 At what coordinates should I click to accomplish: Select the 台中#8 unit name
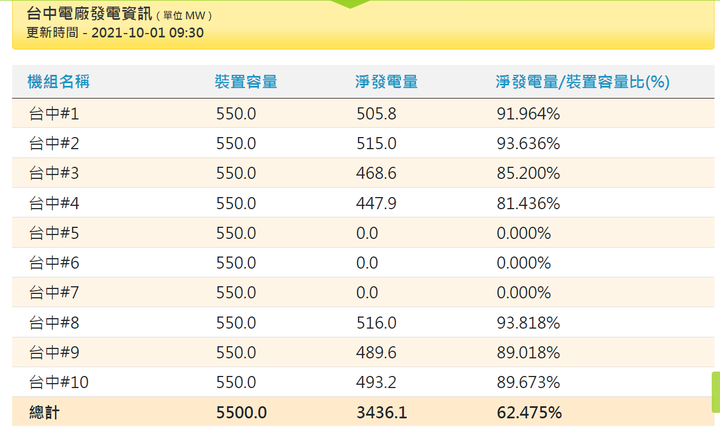[54, 323]
